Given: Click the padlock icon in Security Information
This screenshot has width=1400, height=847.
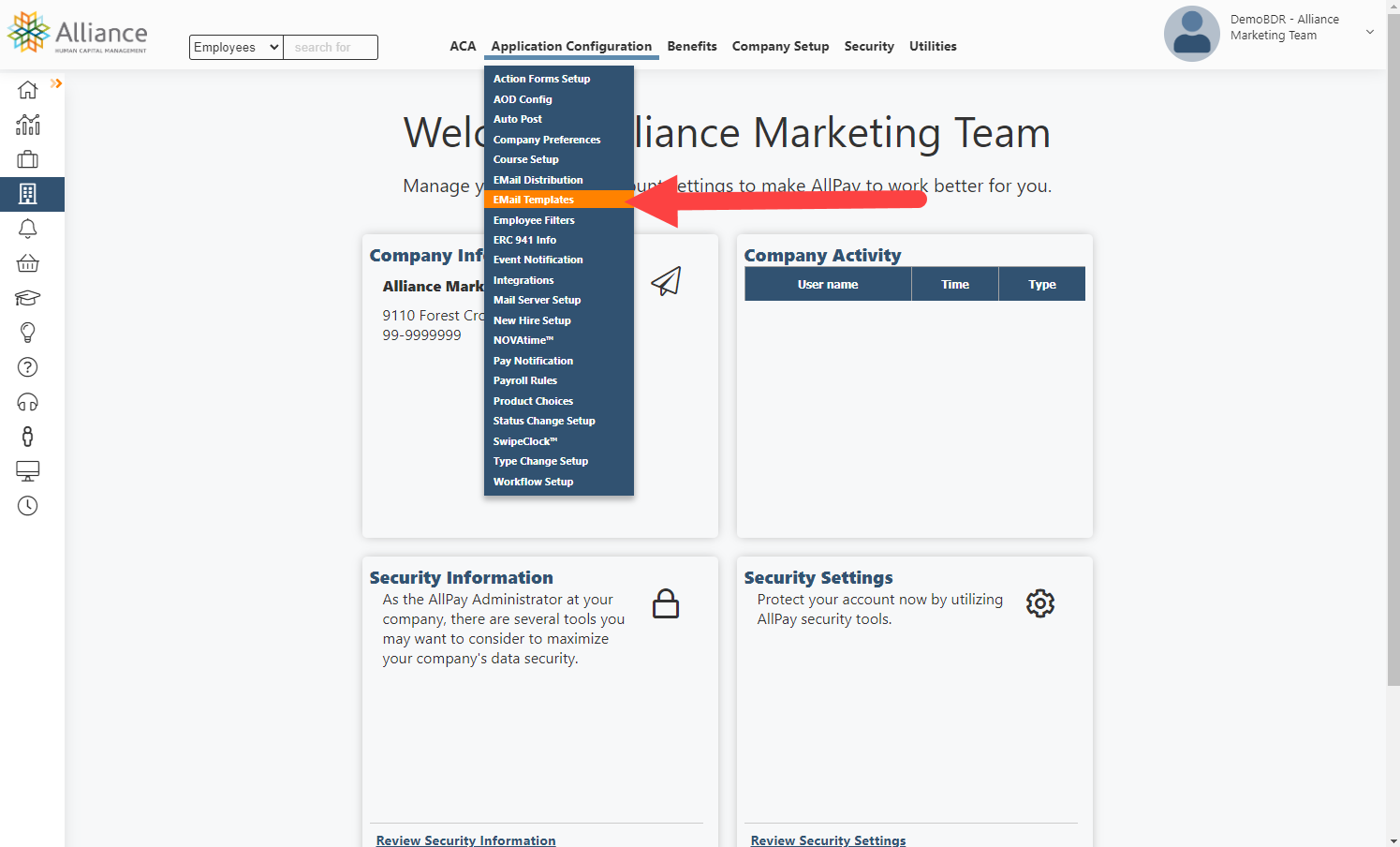Looking at the screenshot, I should (666, 603).
